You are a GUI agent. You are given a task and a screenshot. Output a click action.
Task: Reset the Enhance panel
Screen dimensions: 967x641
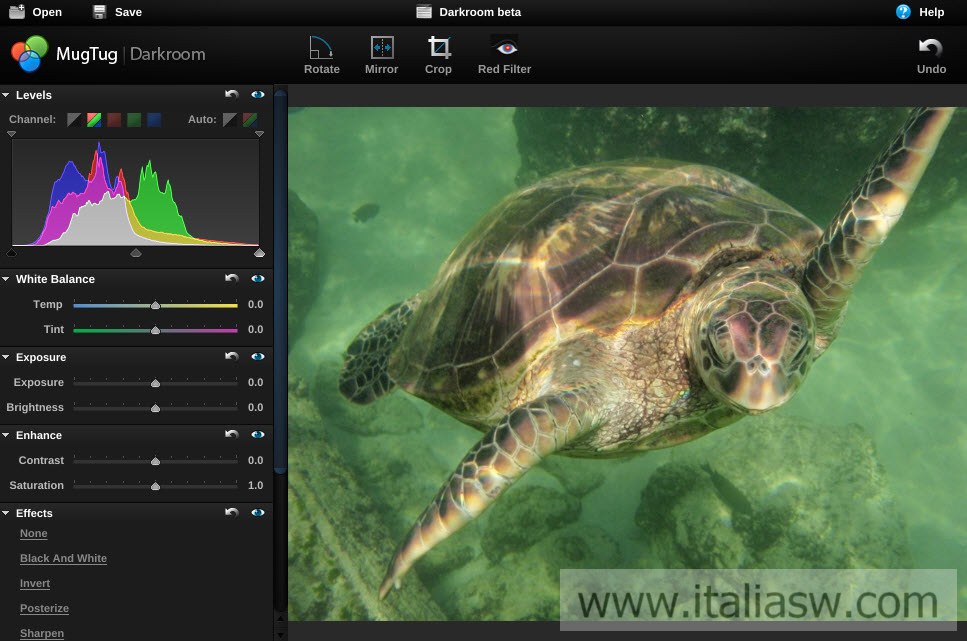pos(231,434)
